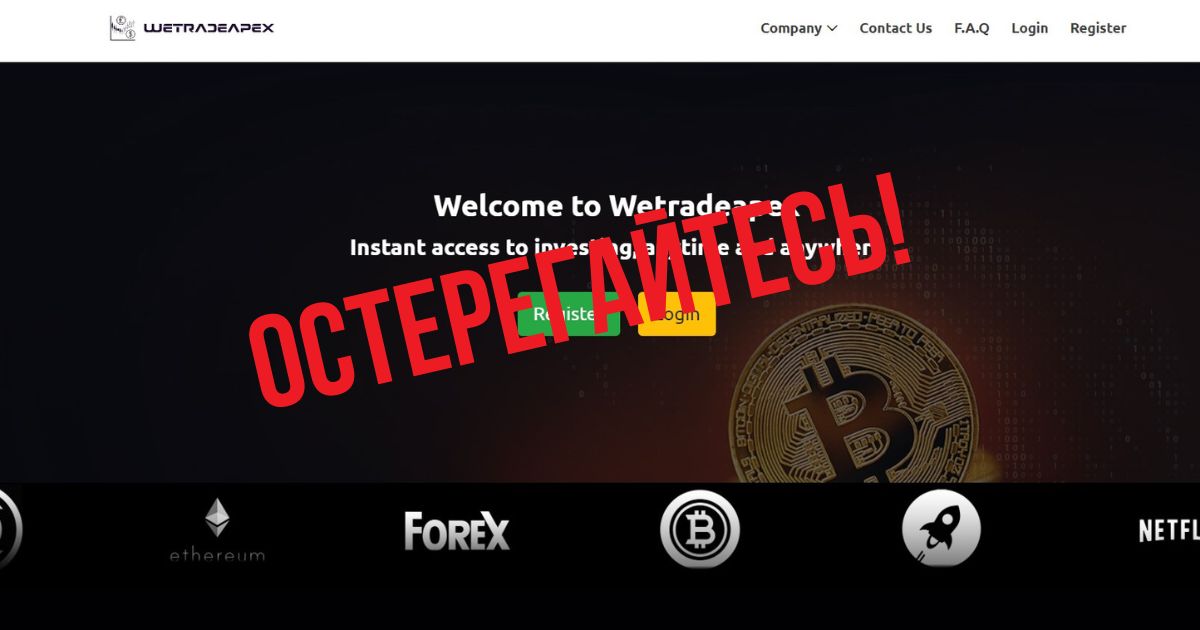This screenshot has width=1200, height=630.
Task: Click the chevron next to Company
Action: (x=832, y=29)
